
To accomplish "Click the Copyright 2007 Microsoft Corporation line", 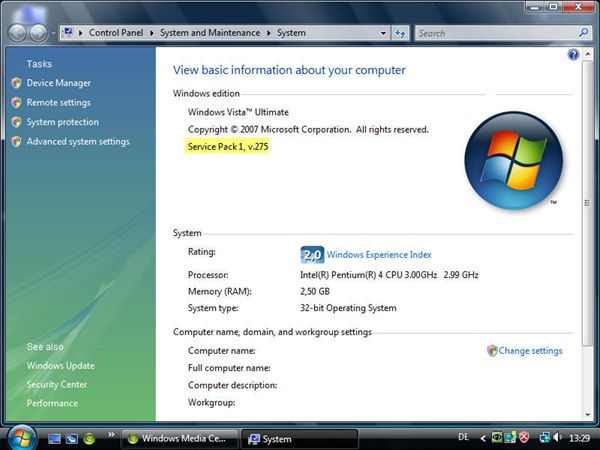I will point(308,130).
